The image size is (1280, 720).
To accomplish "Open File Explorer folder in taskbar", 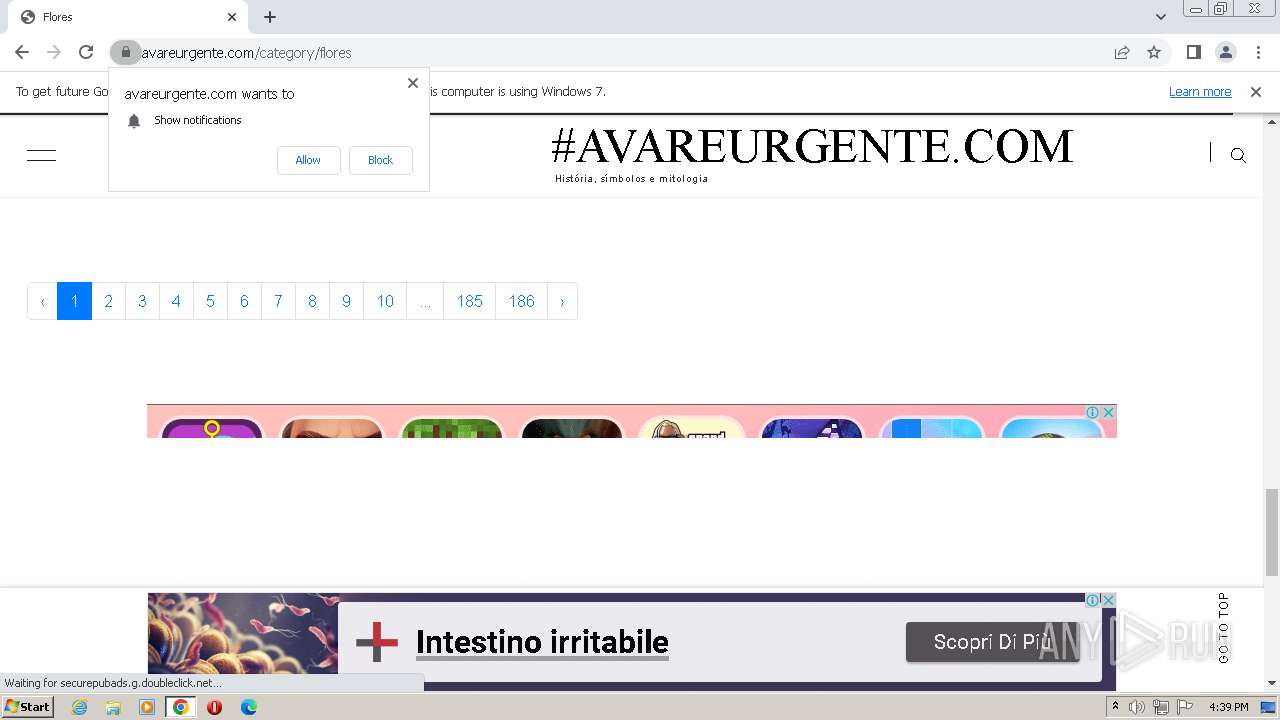I will point(113,707).
